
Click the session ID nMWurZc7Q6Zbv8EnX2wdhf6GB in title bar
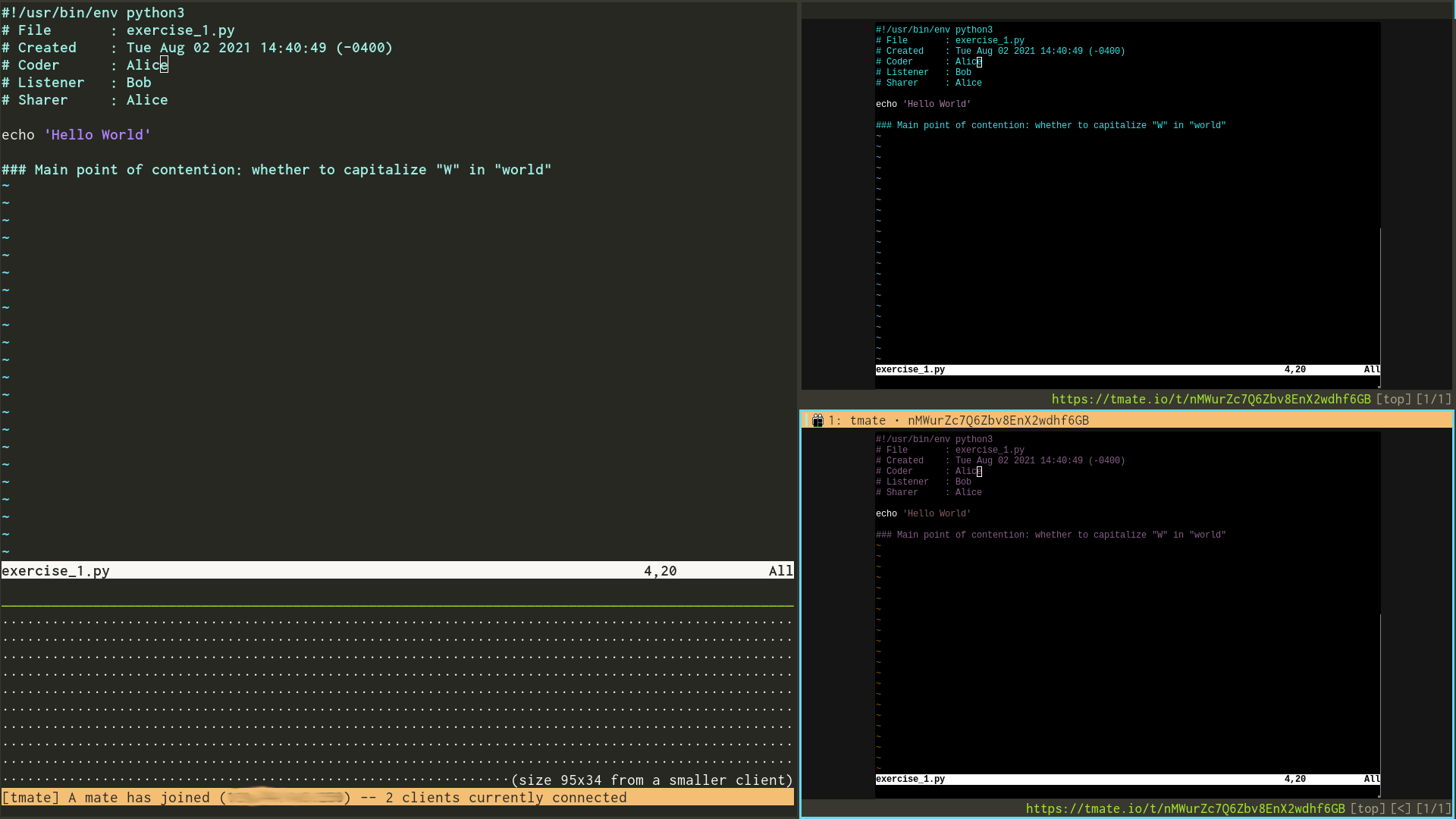(998, 420)
